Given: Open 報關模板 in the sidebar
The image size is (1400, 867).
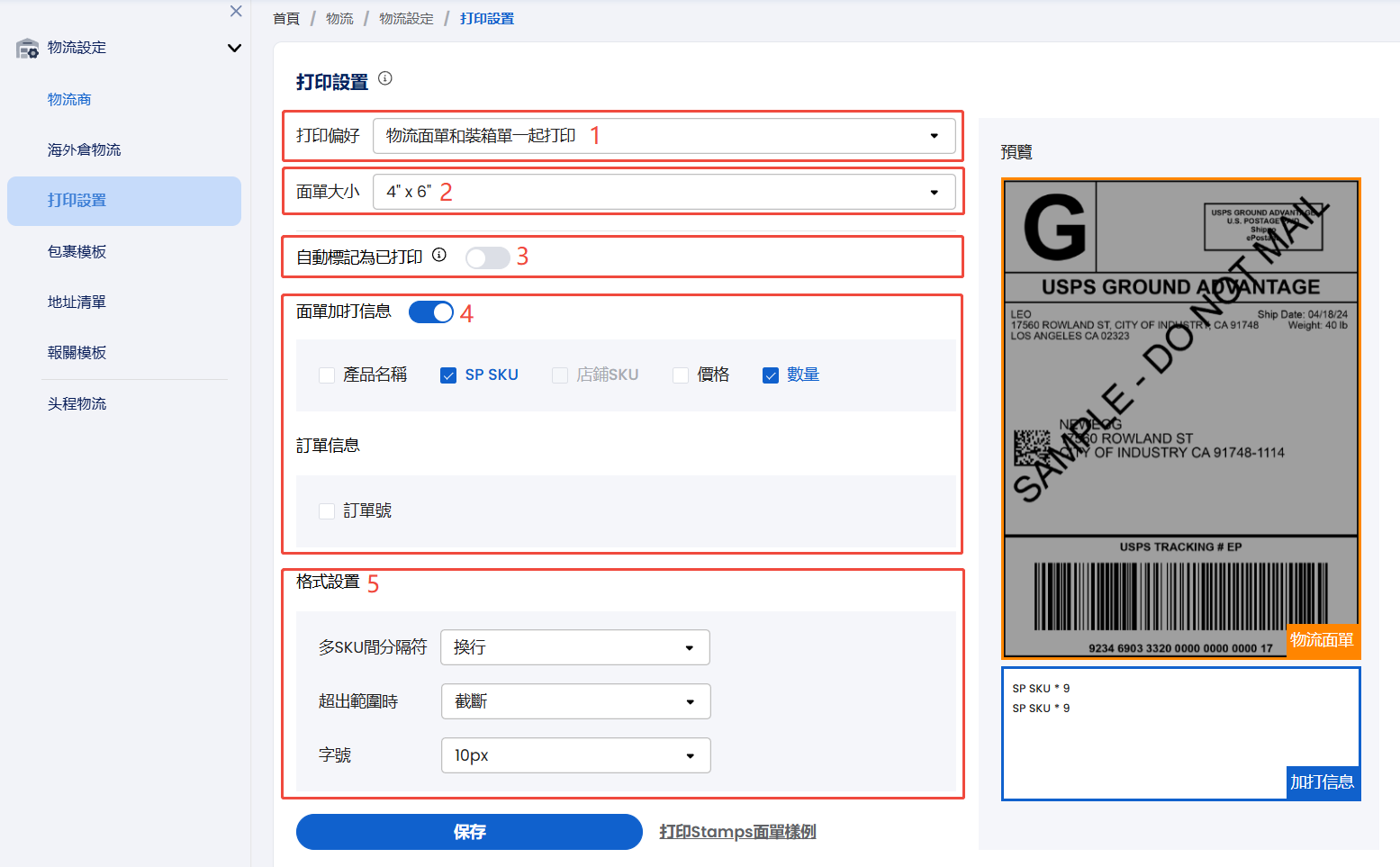Looking at the screenshot, I should 77,352.
